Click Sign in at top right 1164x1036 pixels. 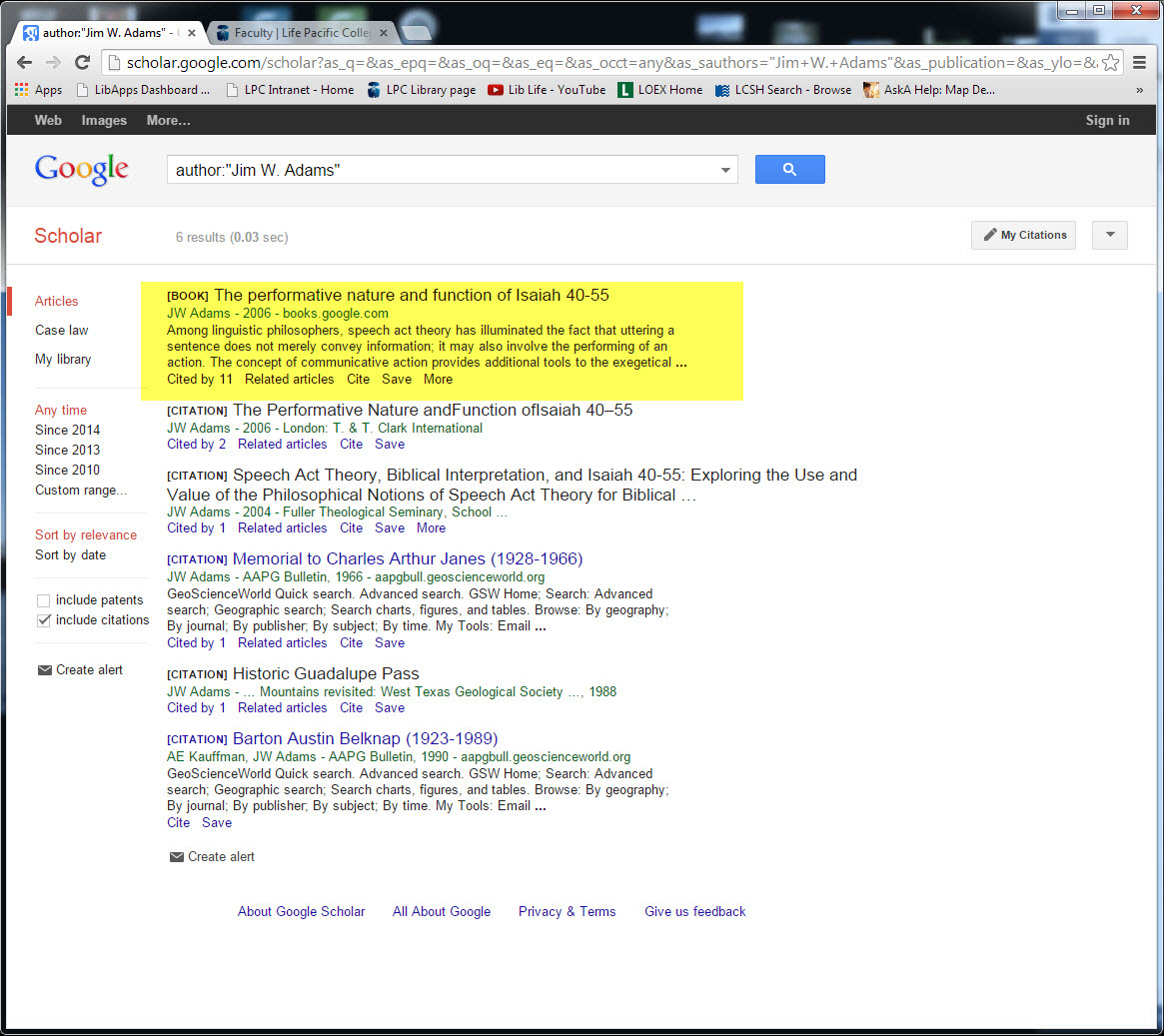coord(1107,120)
